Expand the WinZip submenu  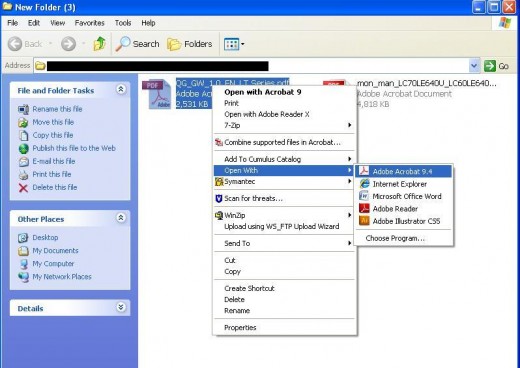pyautogui.click(x=349, y=215)
